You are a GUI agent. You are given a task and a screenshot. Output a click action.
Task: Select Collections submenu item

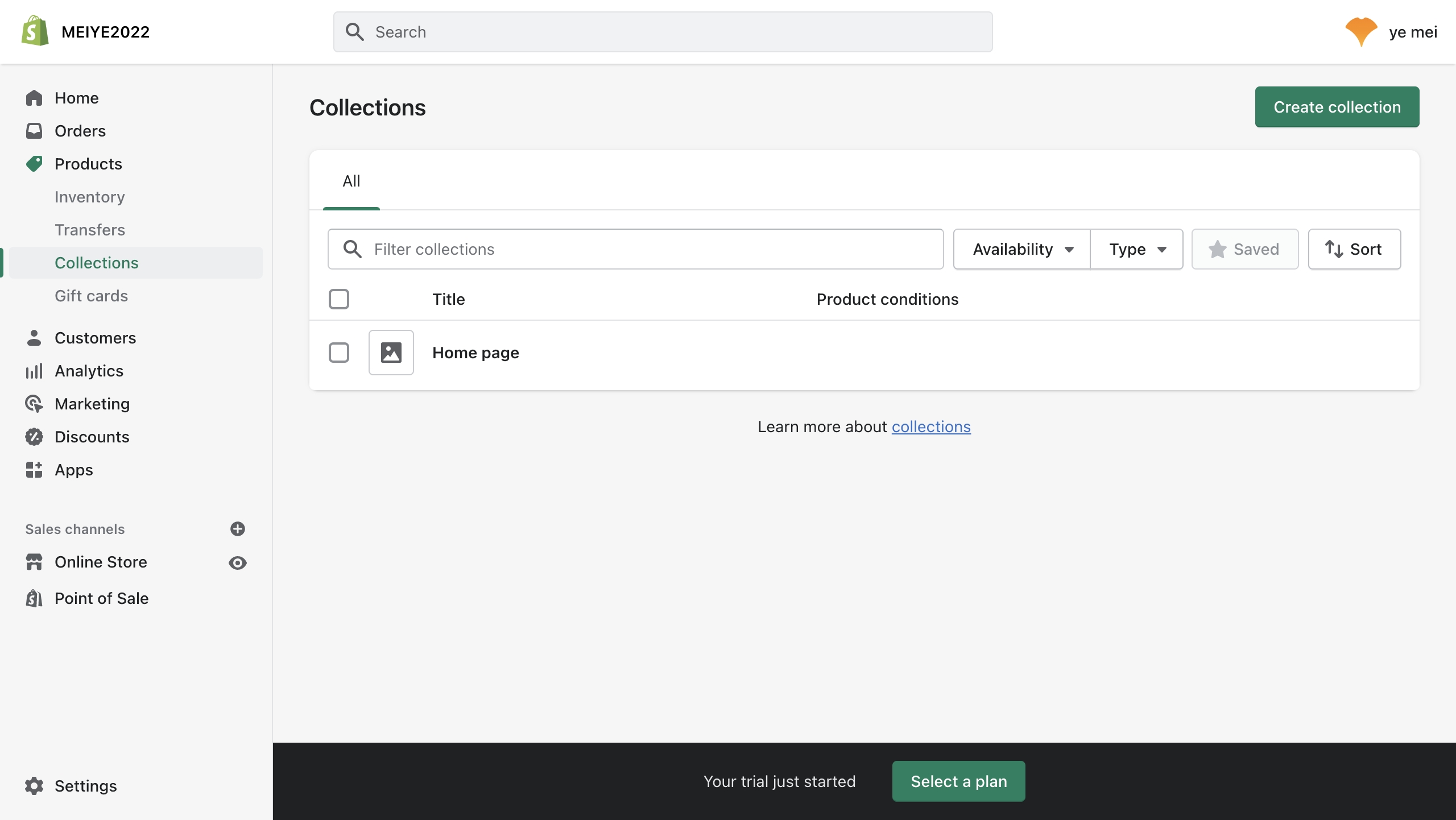click(136, 263)
